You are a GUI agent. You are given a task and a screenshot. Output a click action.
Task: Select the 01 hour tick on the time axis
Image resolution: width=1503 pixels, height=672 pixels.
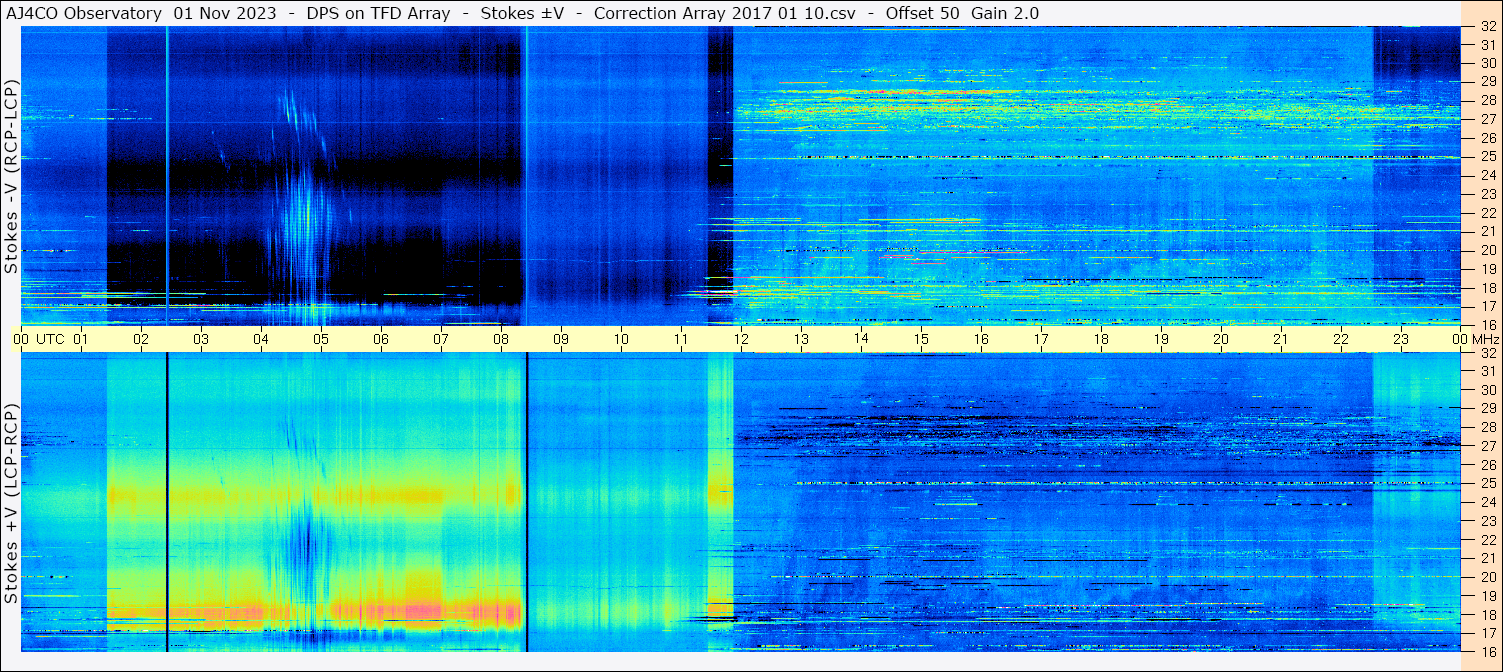click(81, 340)
